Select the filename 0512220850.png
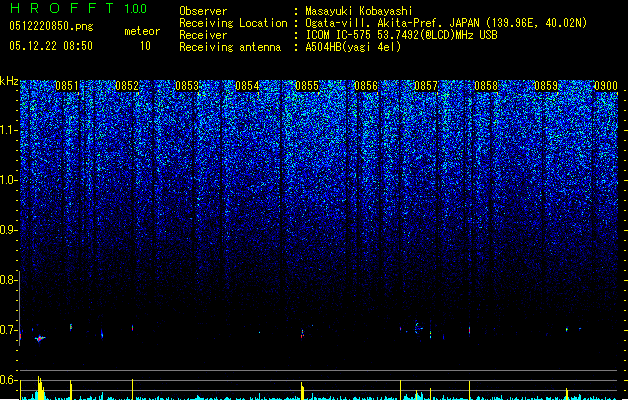 pos(51,26)
